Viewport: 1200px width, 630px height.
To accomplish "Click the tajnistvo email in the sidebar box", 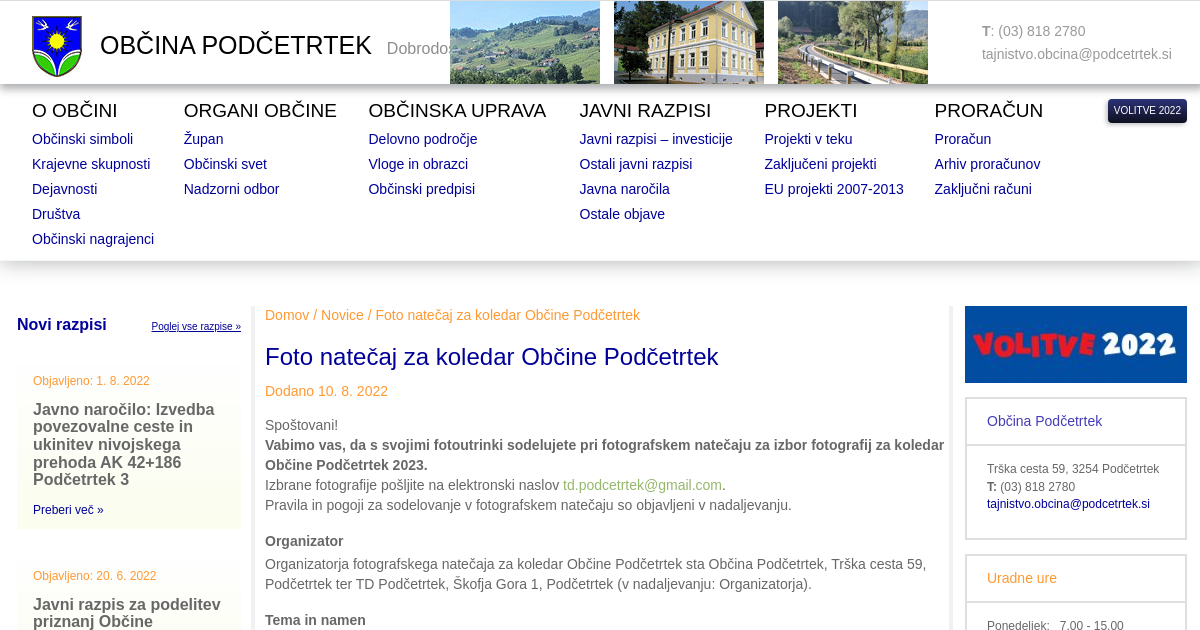I will tap(1068, 504).
